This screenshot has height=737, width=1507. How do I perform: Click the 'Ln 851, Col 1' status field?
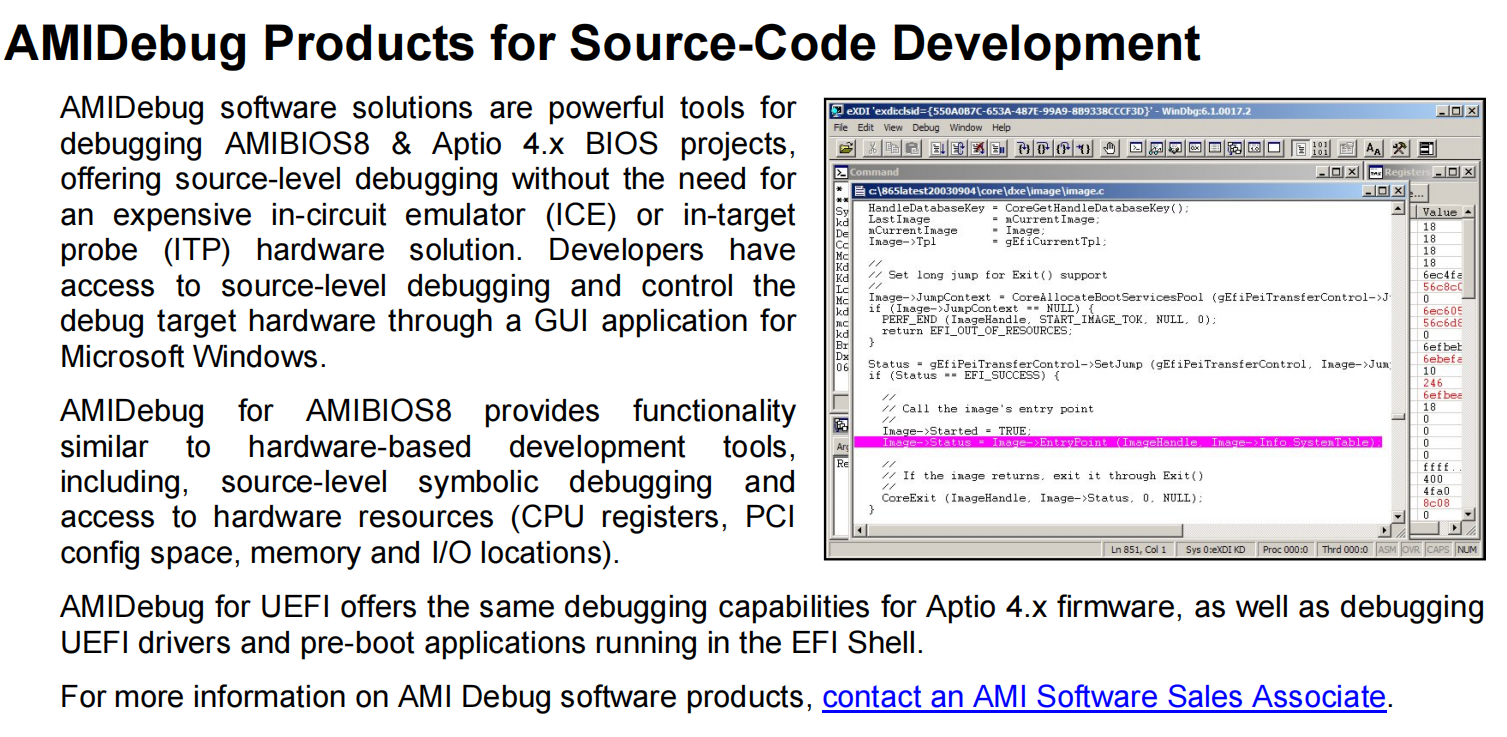(x=1138, y=549)
